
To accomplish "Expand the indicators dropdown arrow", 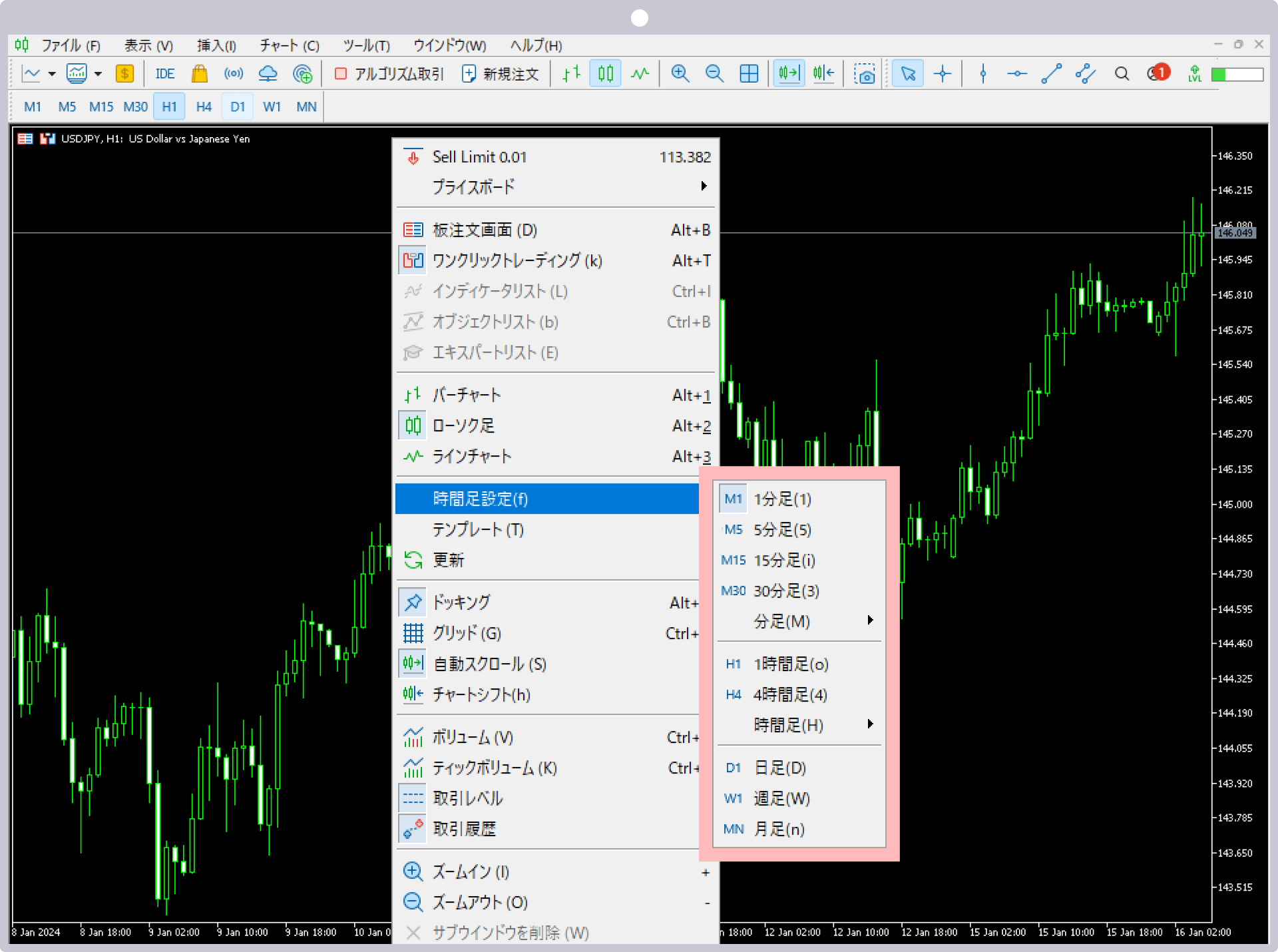I will (98, 74).
